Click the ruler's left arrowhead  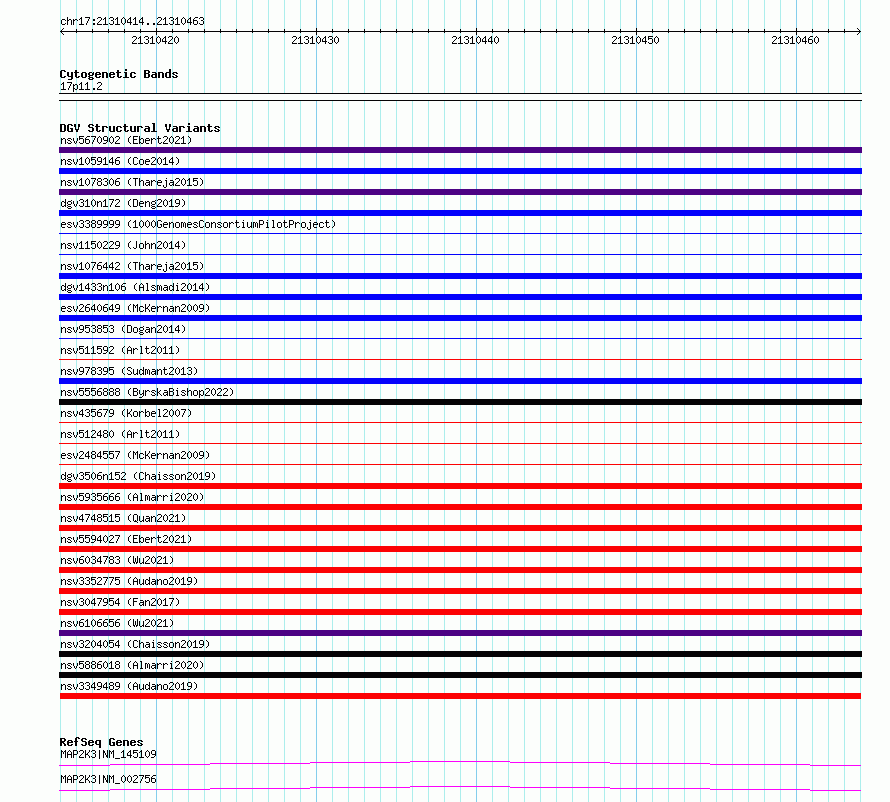tap(62, 32)
